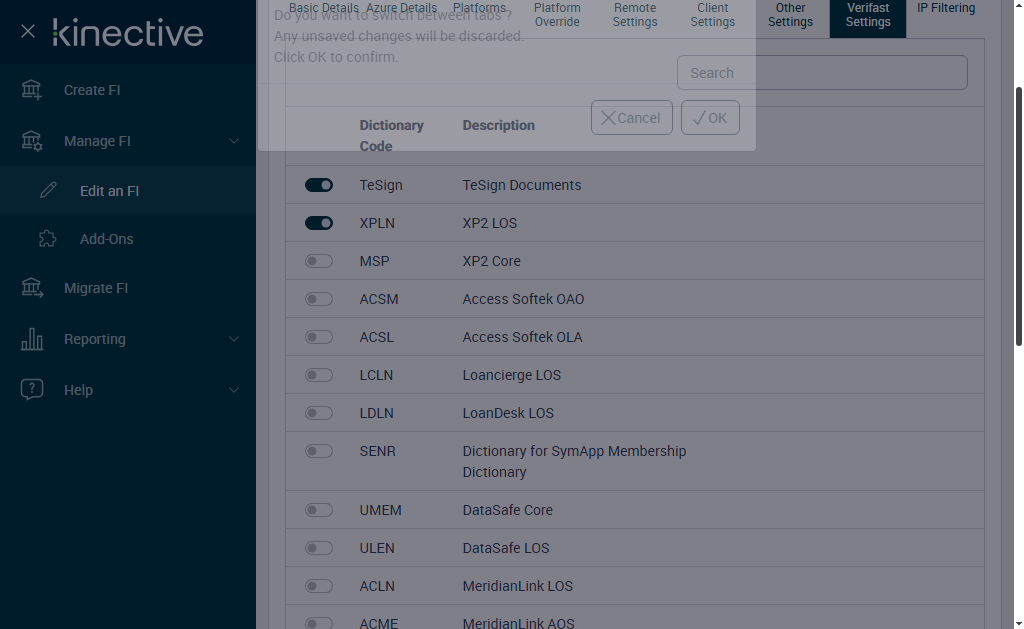
Task: Click the Edit an FI pencil icon
Action: click(48, 190)
